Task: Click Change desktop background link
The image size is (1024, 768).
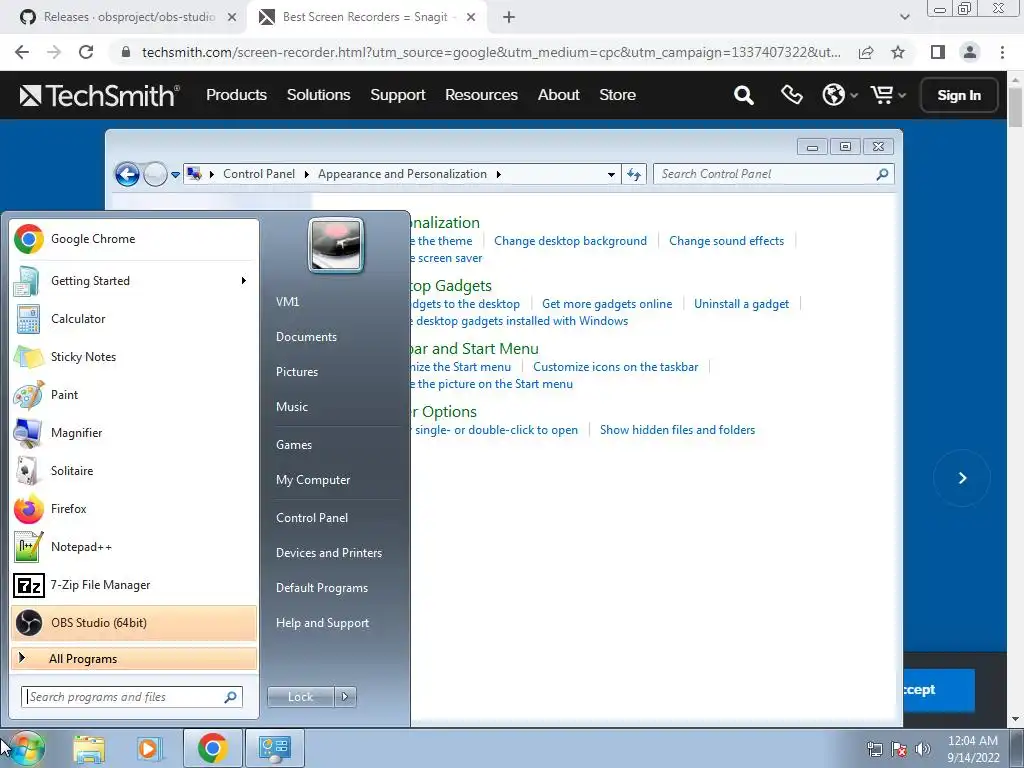Action: [570, 241]
